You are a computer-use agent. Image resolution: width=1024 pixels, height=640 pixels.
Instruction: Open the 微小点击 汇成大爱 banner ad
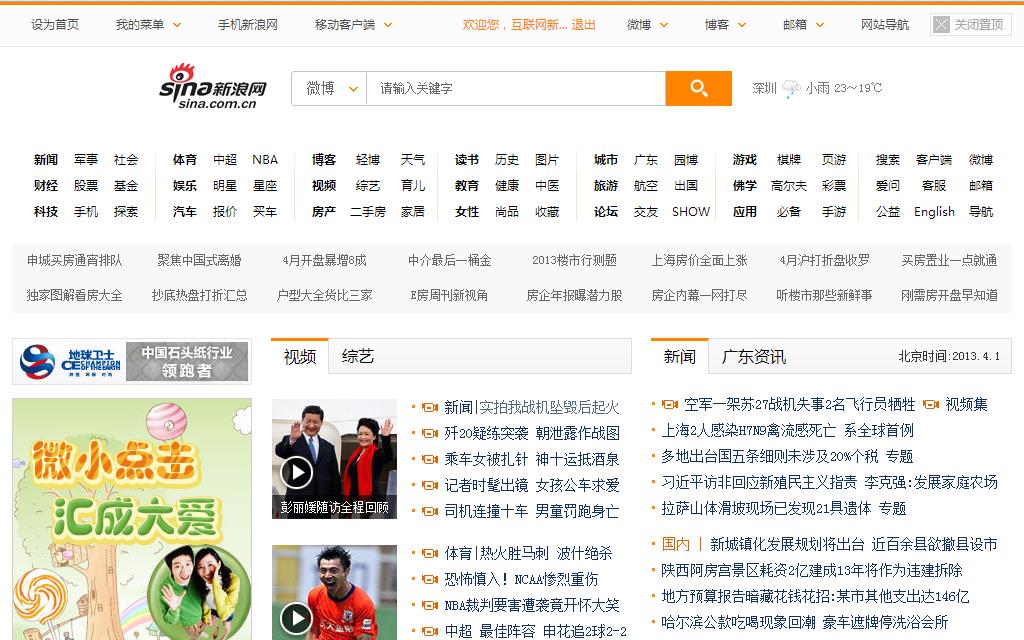pos(132,519)
